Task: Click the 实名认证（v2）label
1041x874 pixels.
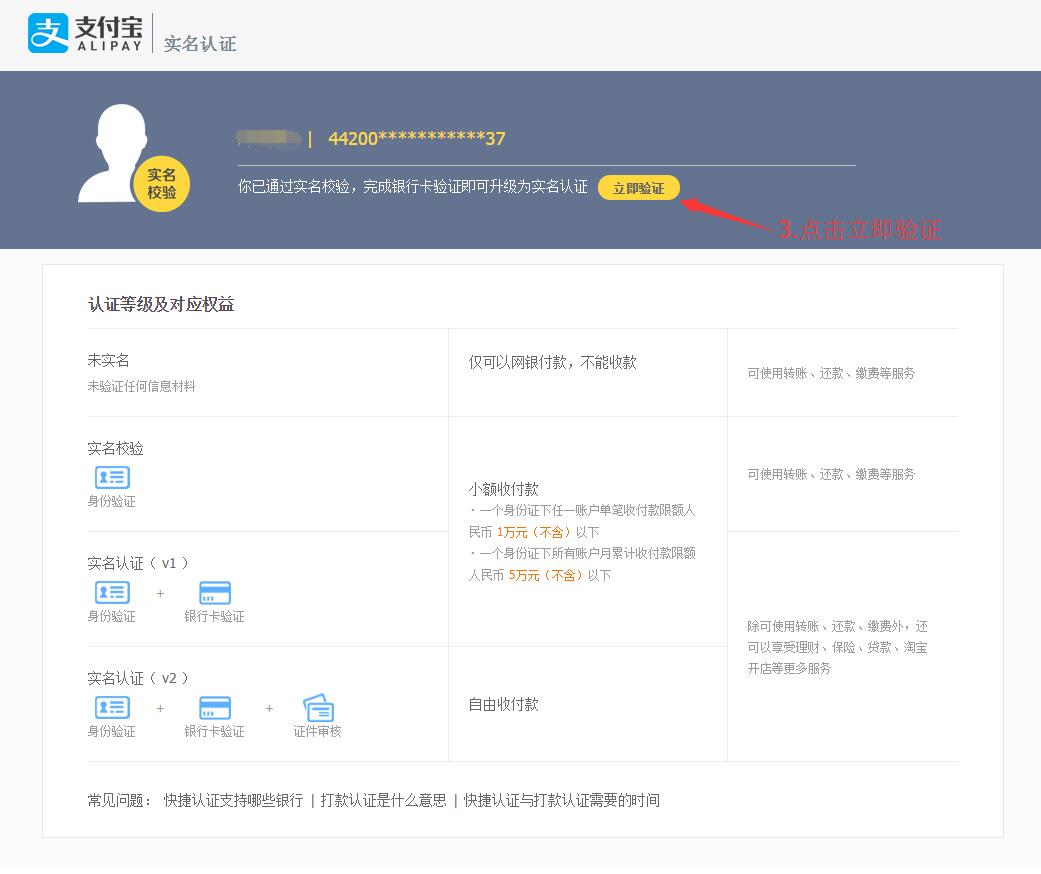Action: tap(138, 678)
